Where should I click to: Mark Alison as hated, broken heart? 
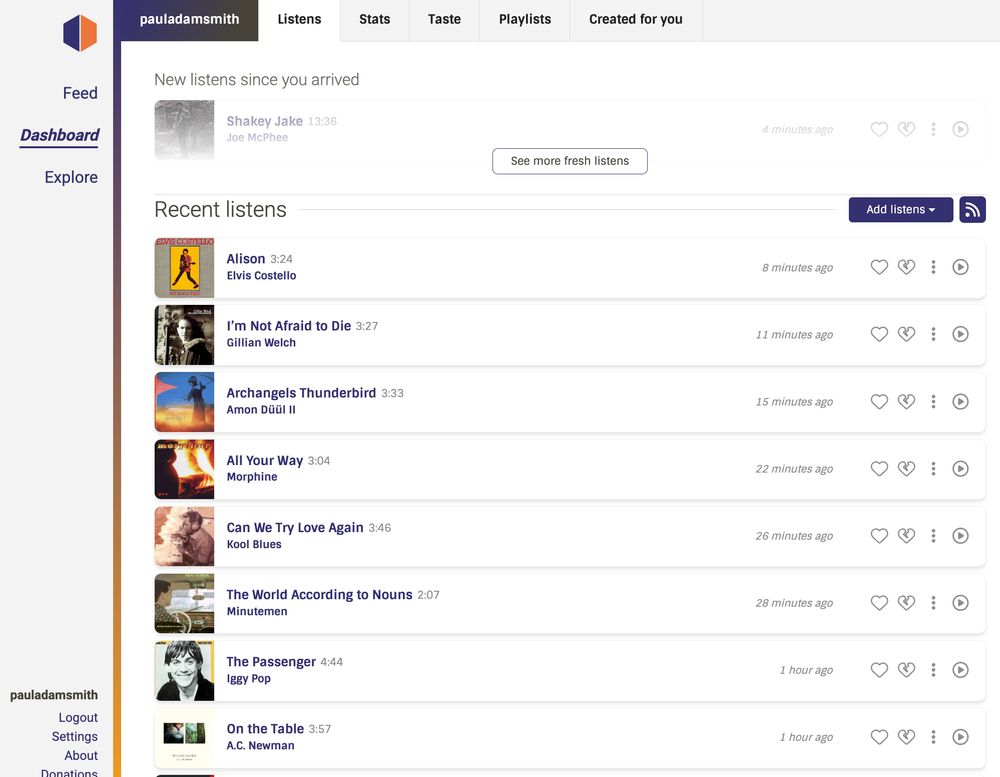click(x=906, y=267)
